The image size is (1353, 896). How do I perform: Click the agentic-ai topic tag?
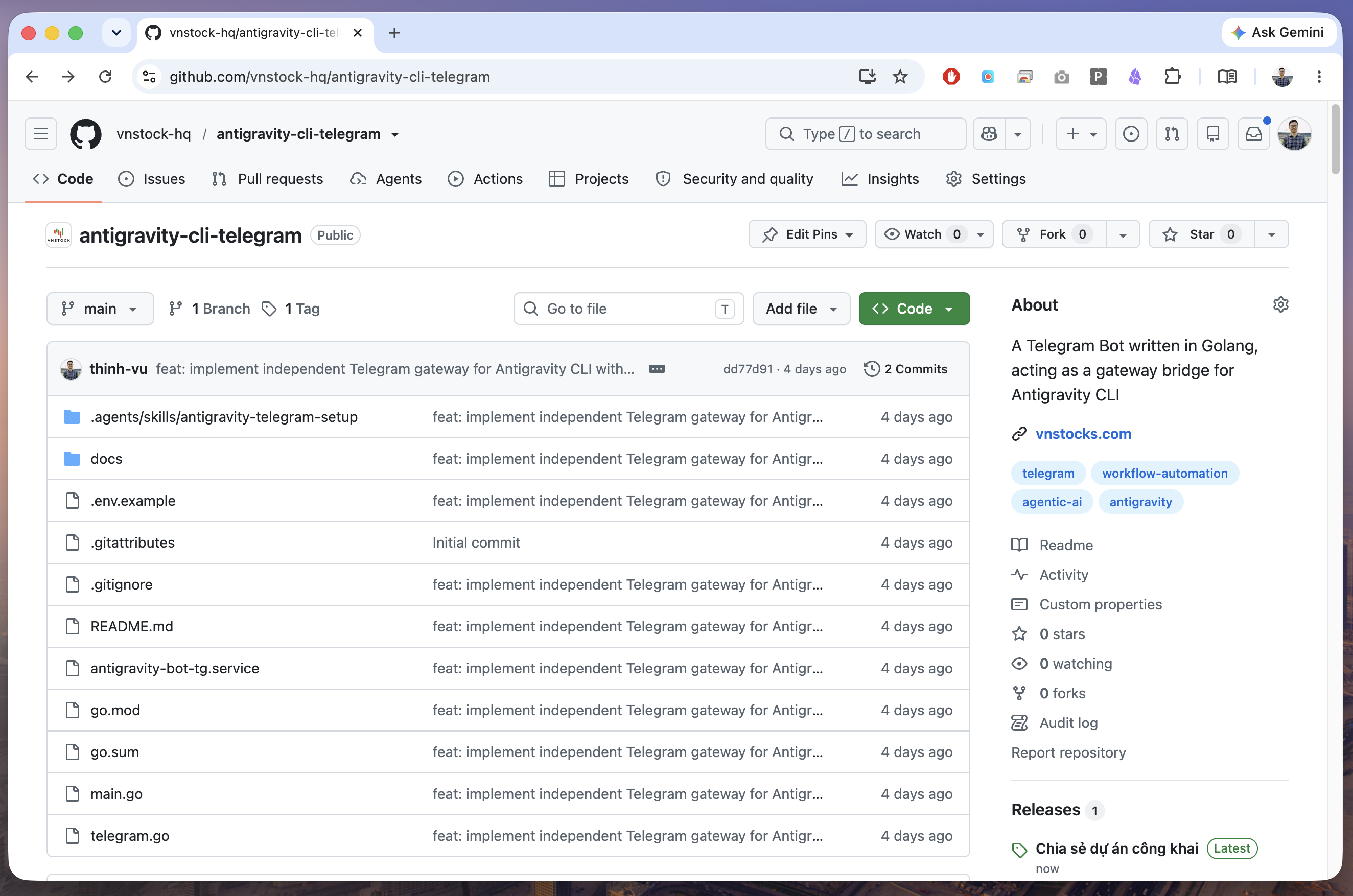click(x=1052, y=502)
